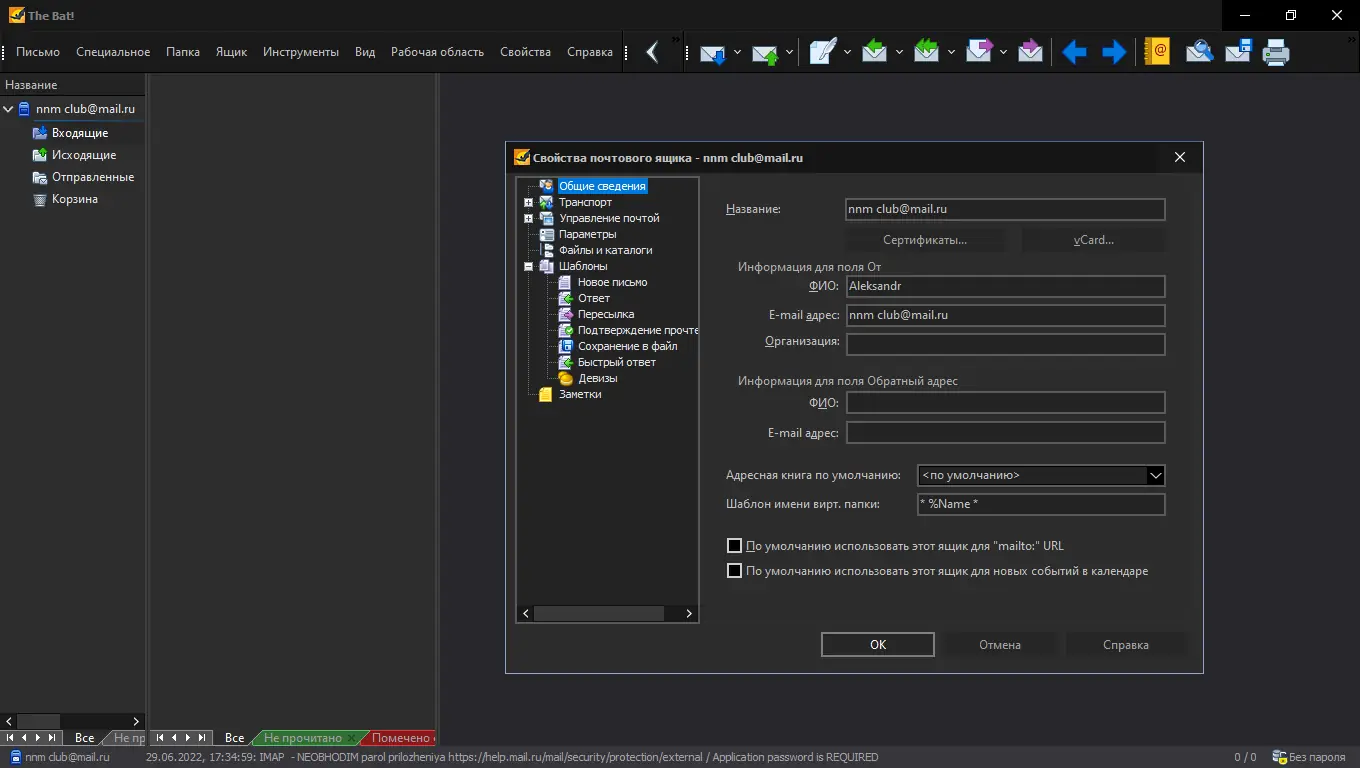Open the default address book dropdown
The image size is (1360, 768).
[x=1155, y=476]
